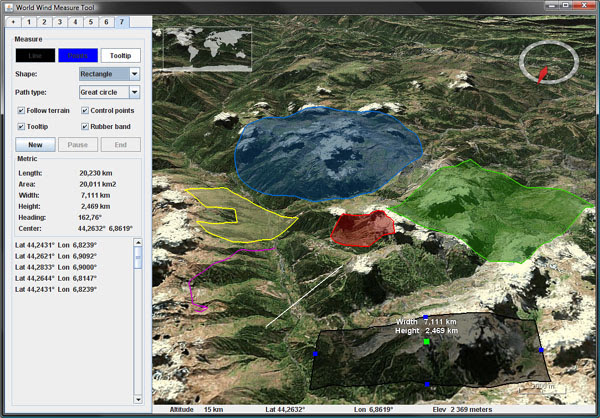Click the red polygon measure shape

click(x=362, y=229)
